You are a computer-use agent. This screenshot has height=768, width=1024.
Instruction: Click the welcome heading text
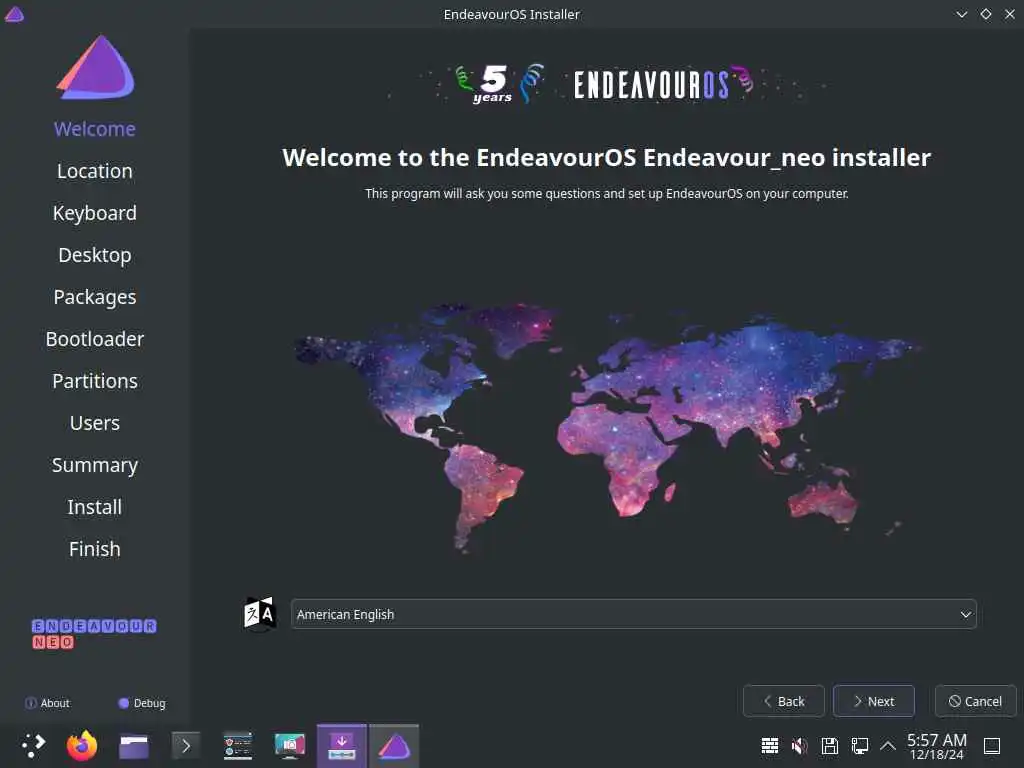click(607, 157)
